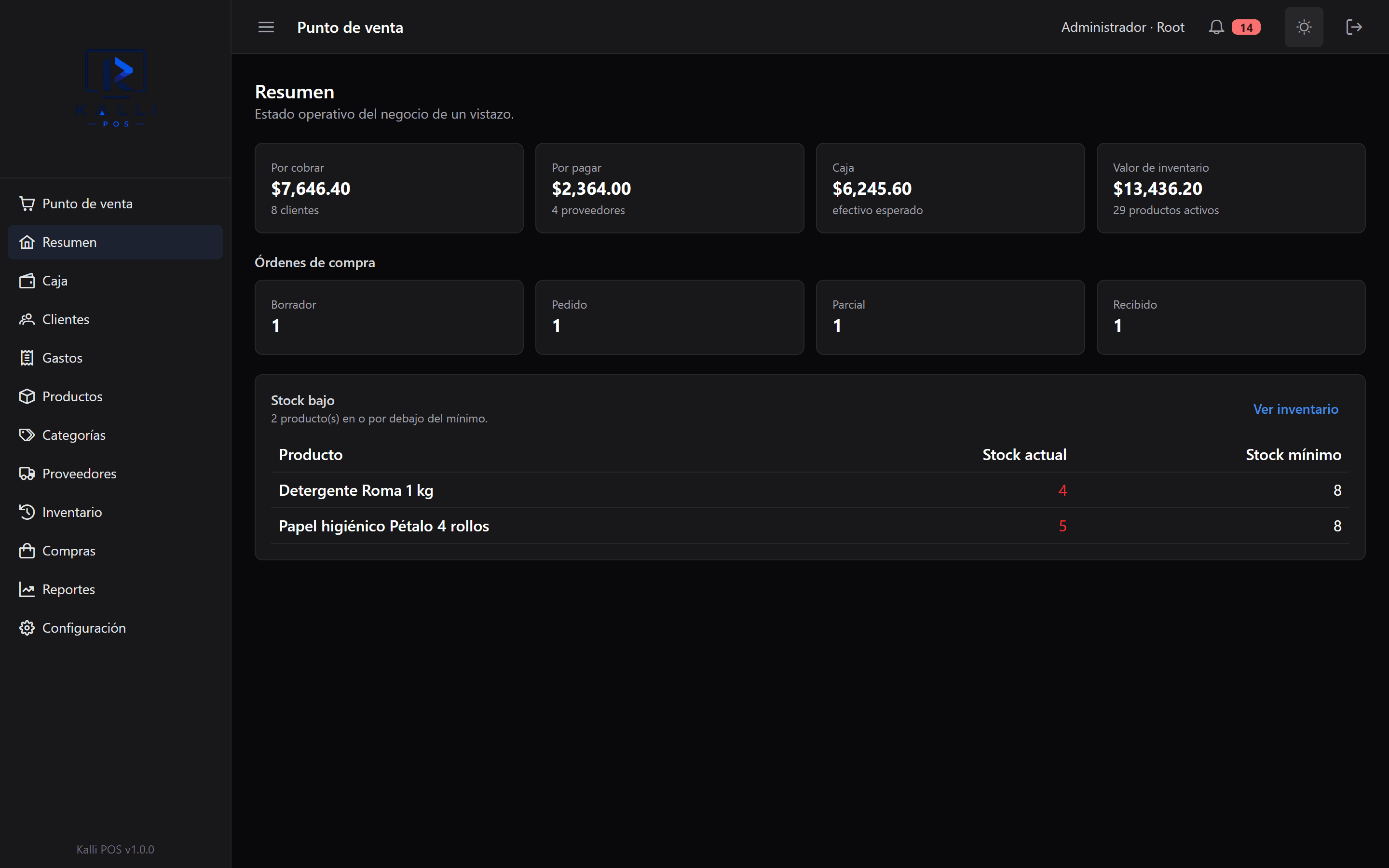Open the Caja wallet icon entry
Viewport: 1389px width, 868px height.
pyautogui.click(x=115, y=281)
